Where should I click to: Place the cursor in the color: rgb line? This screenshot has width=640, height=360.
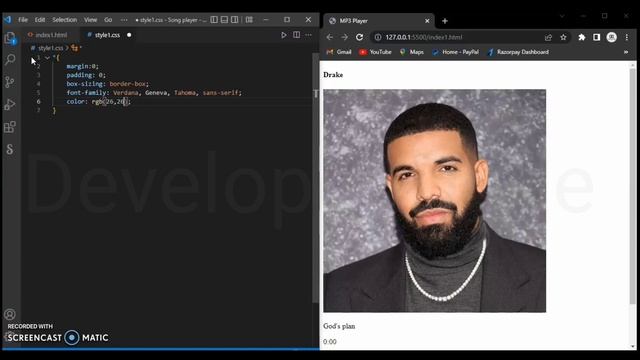98,102
